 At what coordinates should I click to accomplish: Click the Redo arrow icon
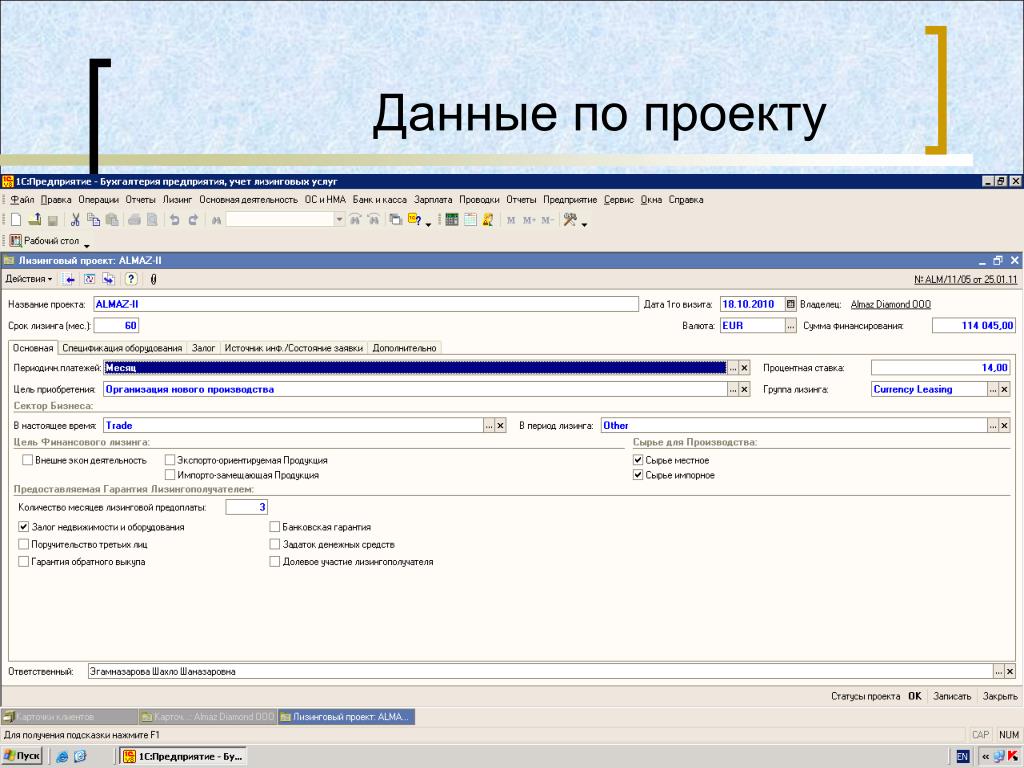click(193, 220)
